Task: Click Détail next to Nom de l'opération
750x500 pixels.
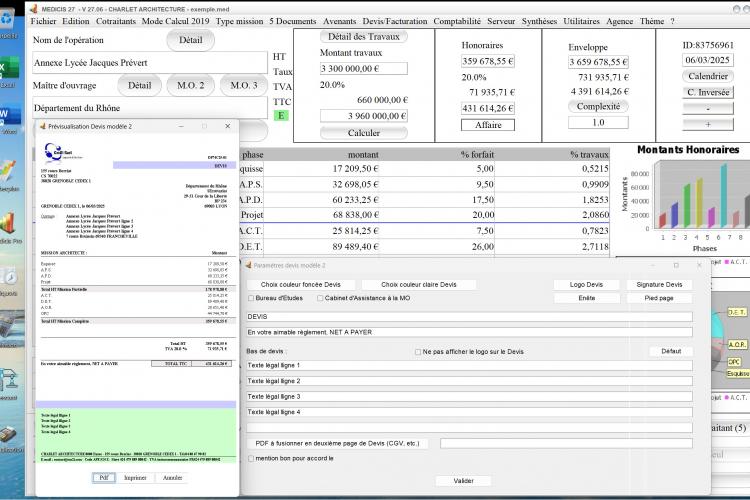Action: (190, 40)
